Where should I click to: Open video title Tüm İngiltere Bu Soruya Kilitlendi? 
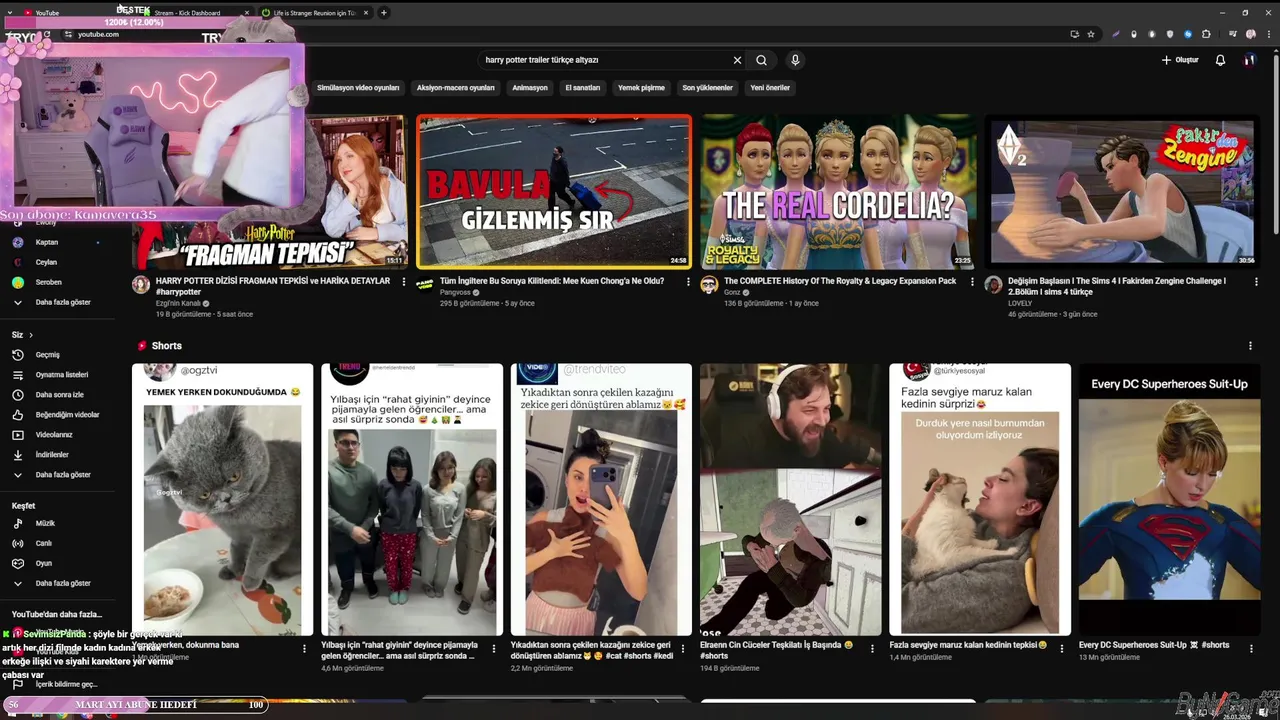click(552, 281)
